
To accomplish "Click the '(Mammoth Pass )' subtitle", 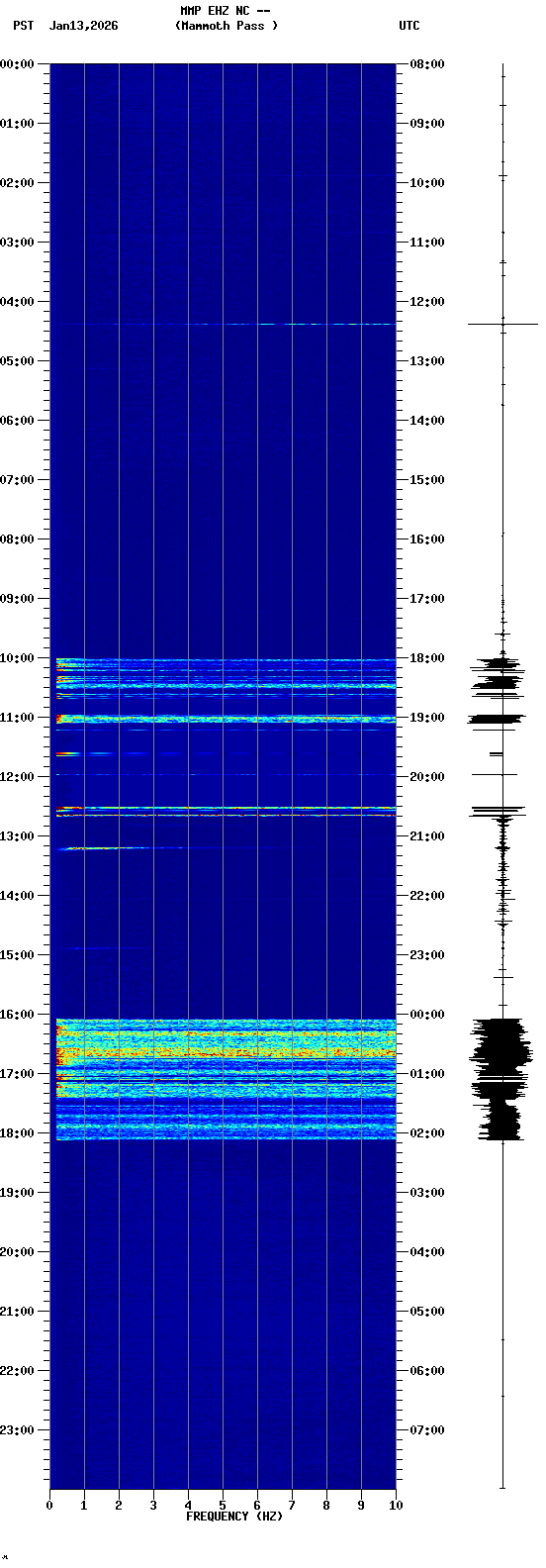I will pyautogui.click(x=227, y=26).
